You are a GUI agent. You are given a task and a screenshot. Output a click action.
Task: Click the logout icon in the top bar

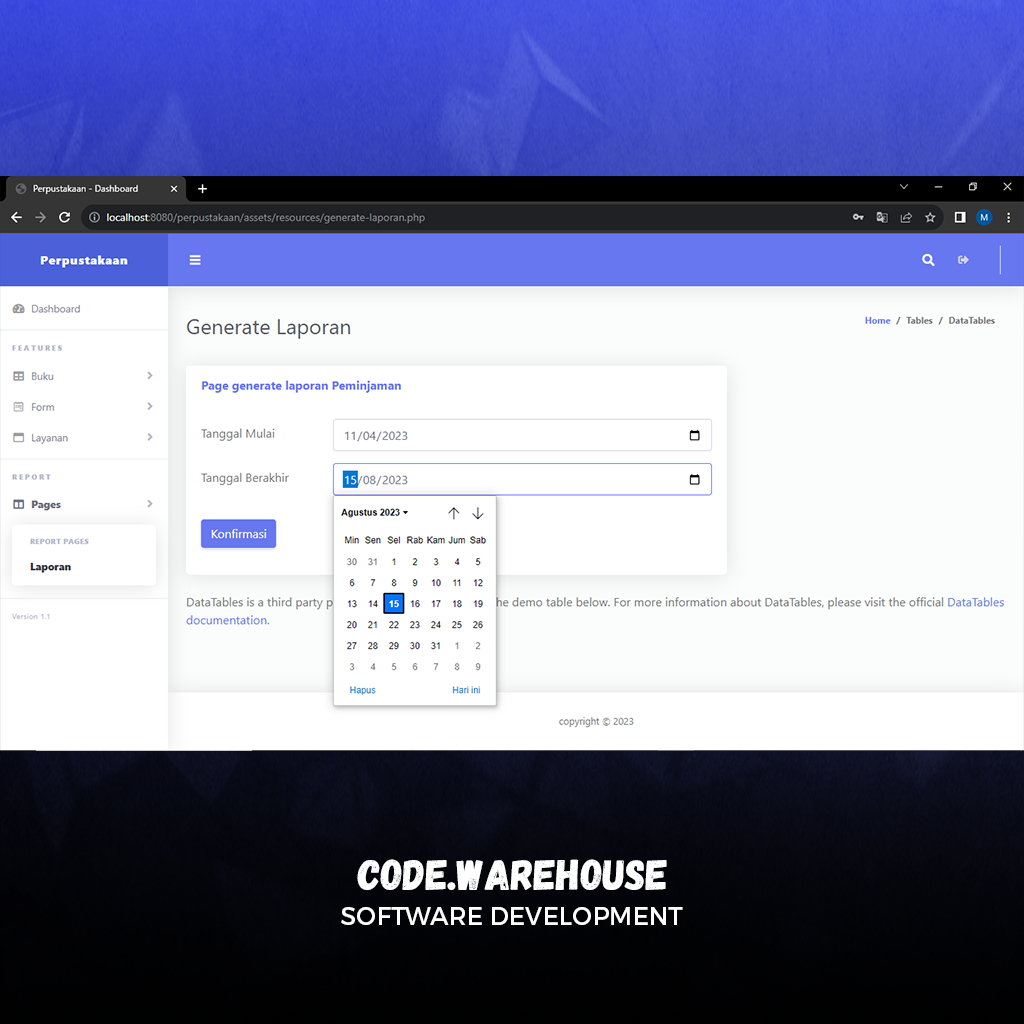[963, 260]
